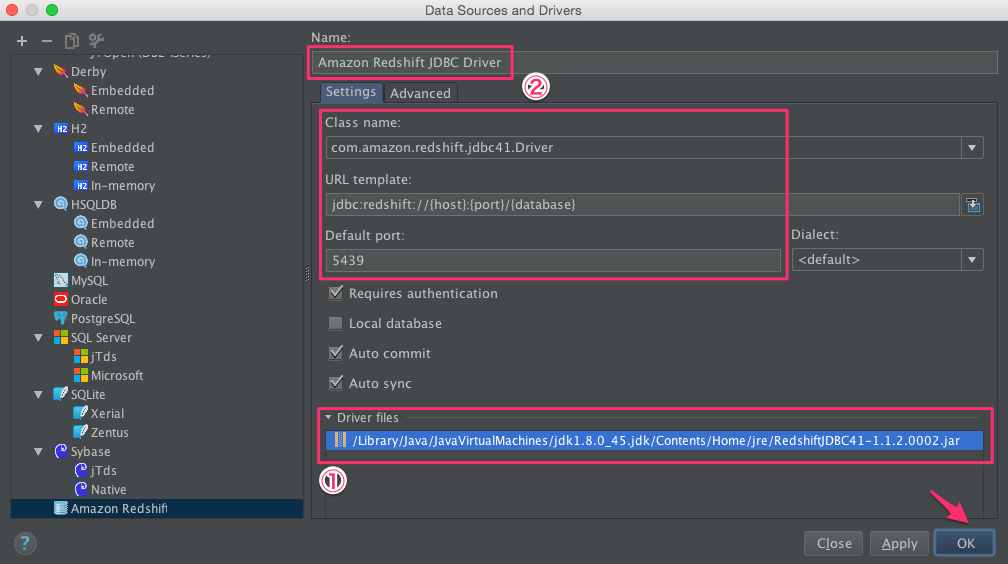Toggle Requires authentication checkbox

tap(336, 293)
